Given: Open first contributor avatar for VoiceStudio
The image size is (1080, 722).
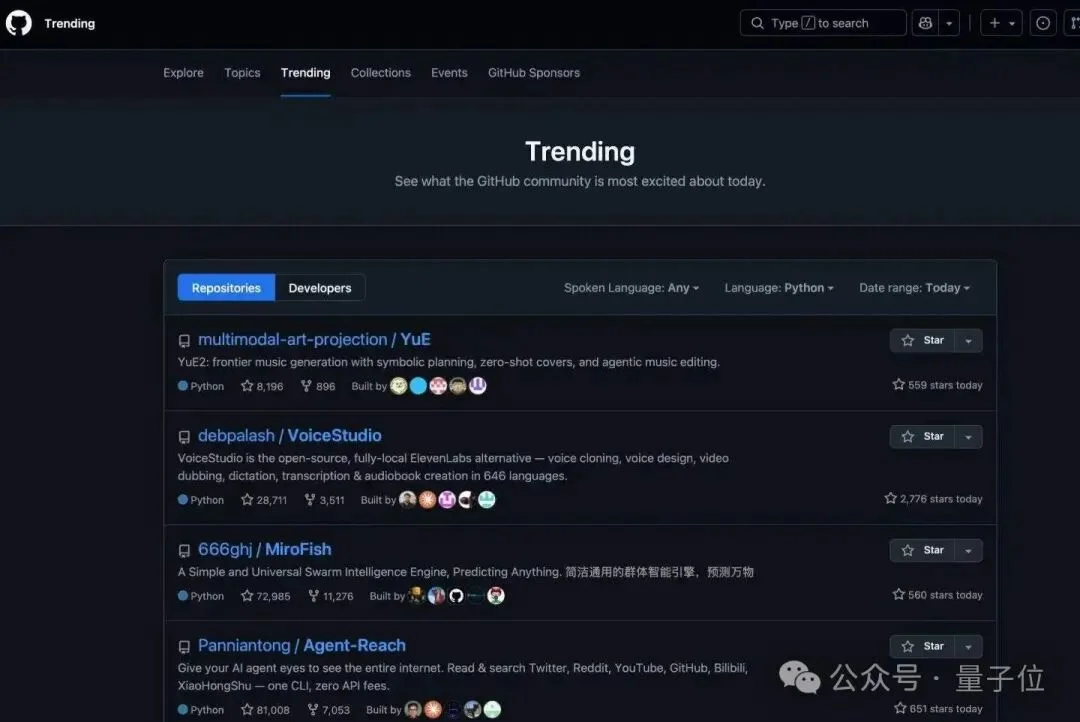Looking at the screenshot, I should pos(408,499).
